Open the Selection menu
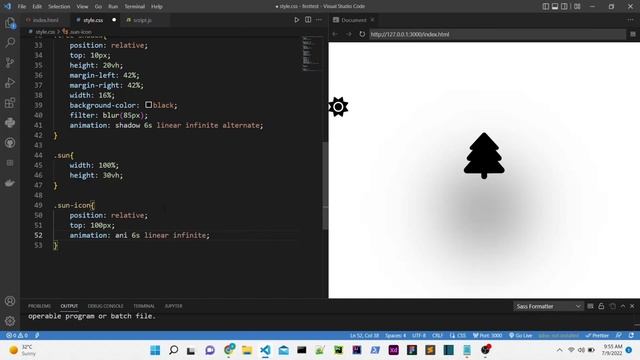This screenshot has width=640, height=360. (x=59, y=7)
